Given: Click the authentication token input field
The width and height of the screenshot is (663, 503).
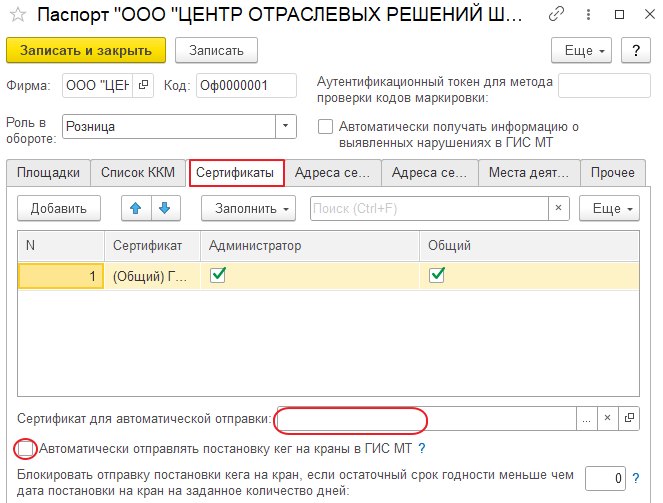Looking at the screenshot, I should (x=604, y=85).
